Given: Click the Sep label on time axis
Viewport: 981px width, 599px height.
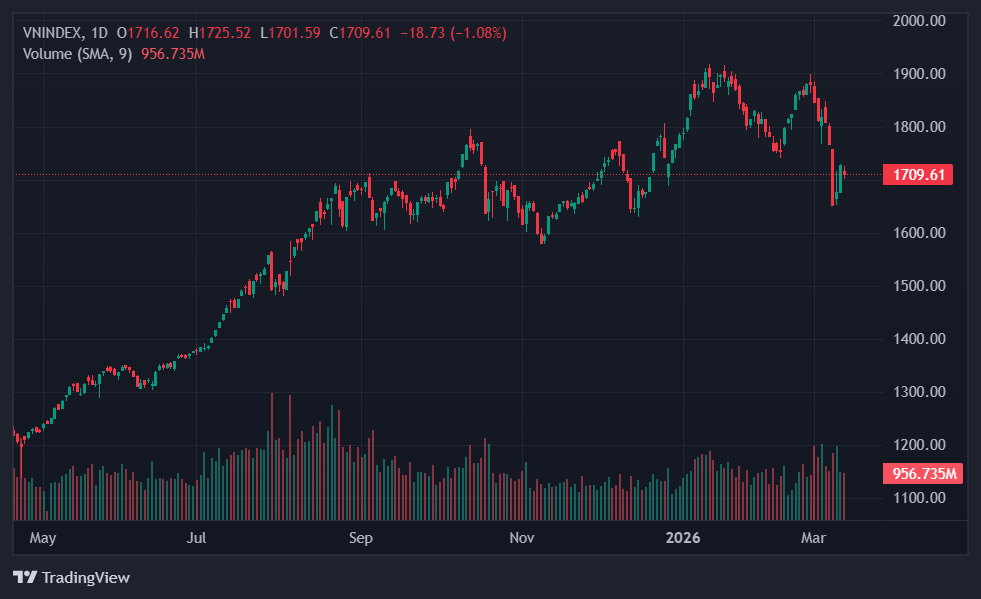Looking at the screenshot, I should [360, 538].
